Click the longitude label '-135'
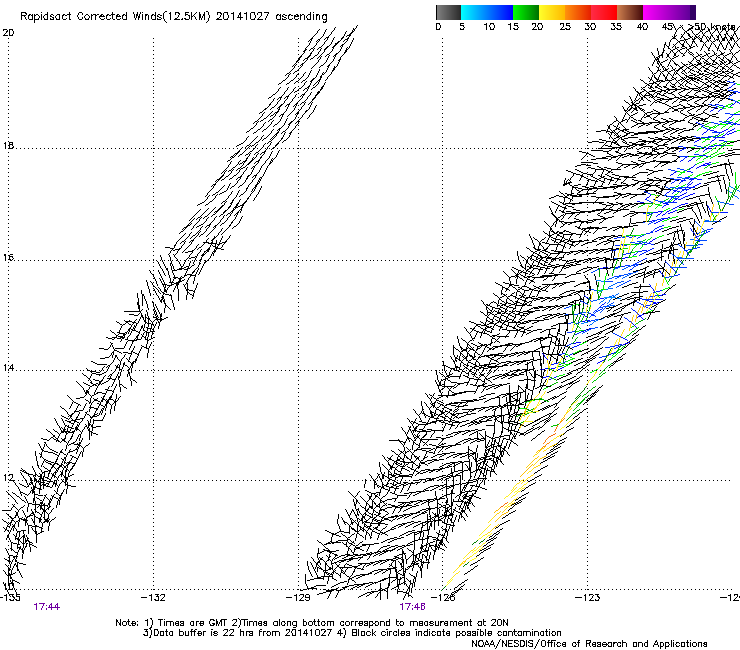Image resolution: width=740 pixels, height=650 pixels. pyautogui.click(x=10, y=598)
